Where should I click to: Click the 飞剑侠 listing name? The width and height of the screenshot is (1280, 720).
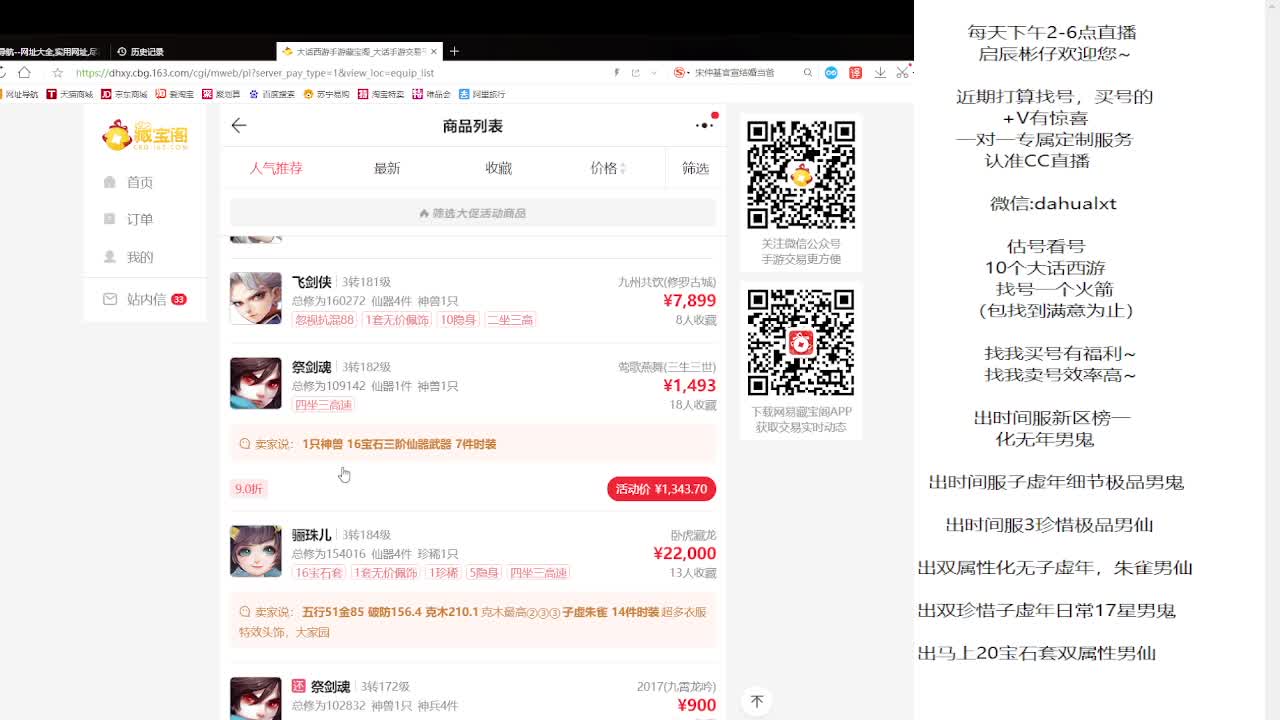(311, 283)
